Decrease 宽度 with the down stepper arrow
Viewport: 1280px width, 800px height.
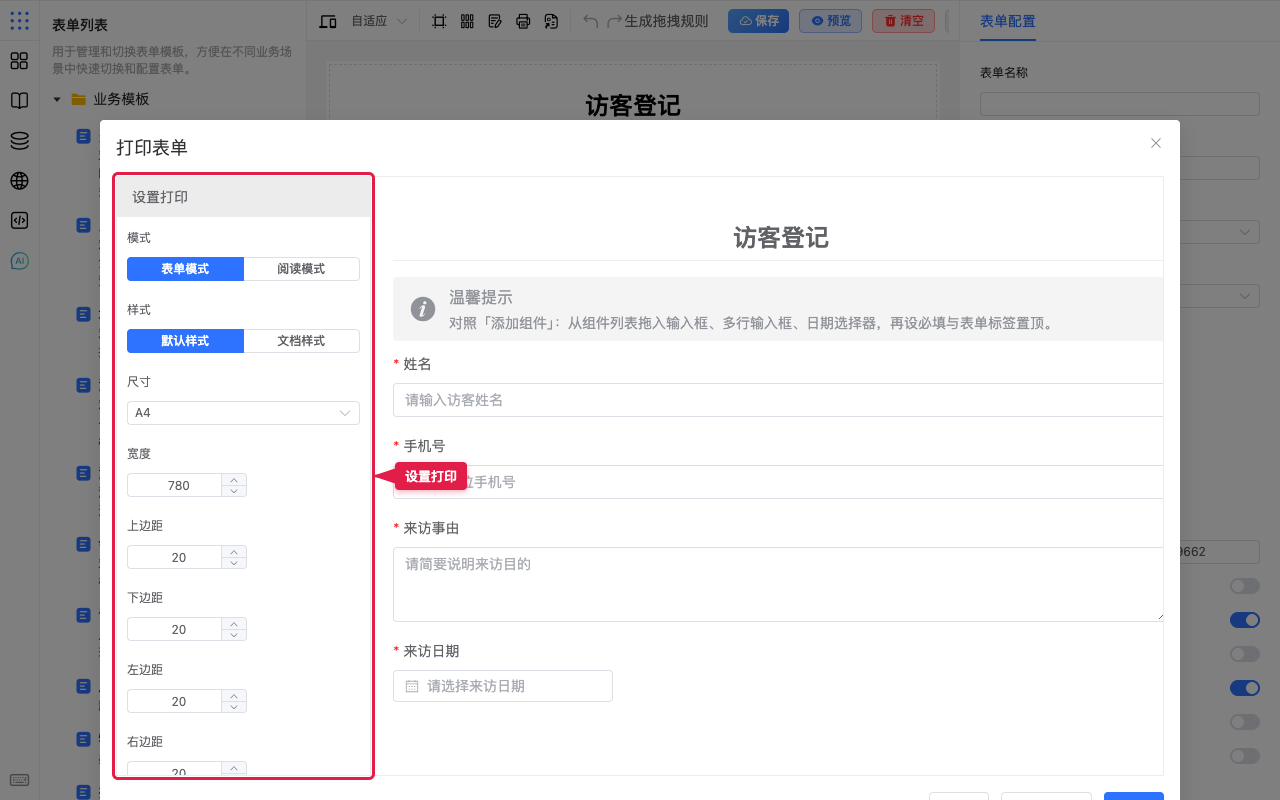click(234, 491)
